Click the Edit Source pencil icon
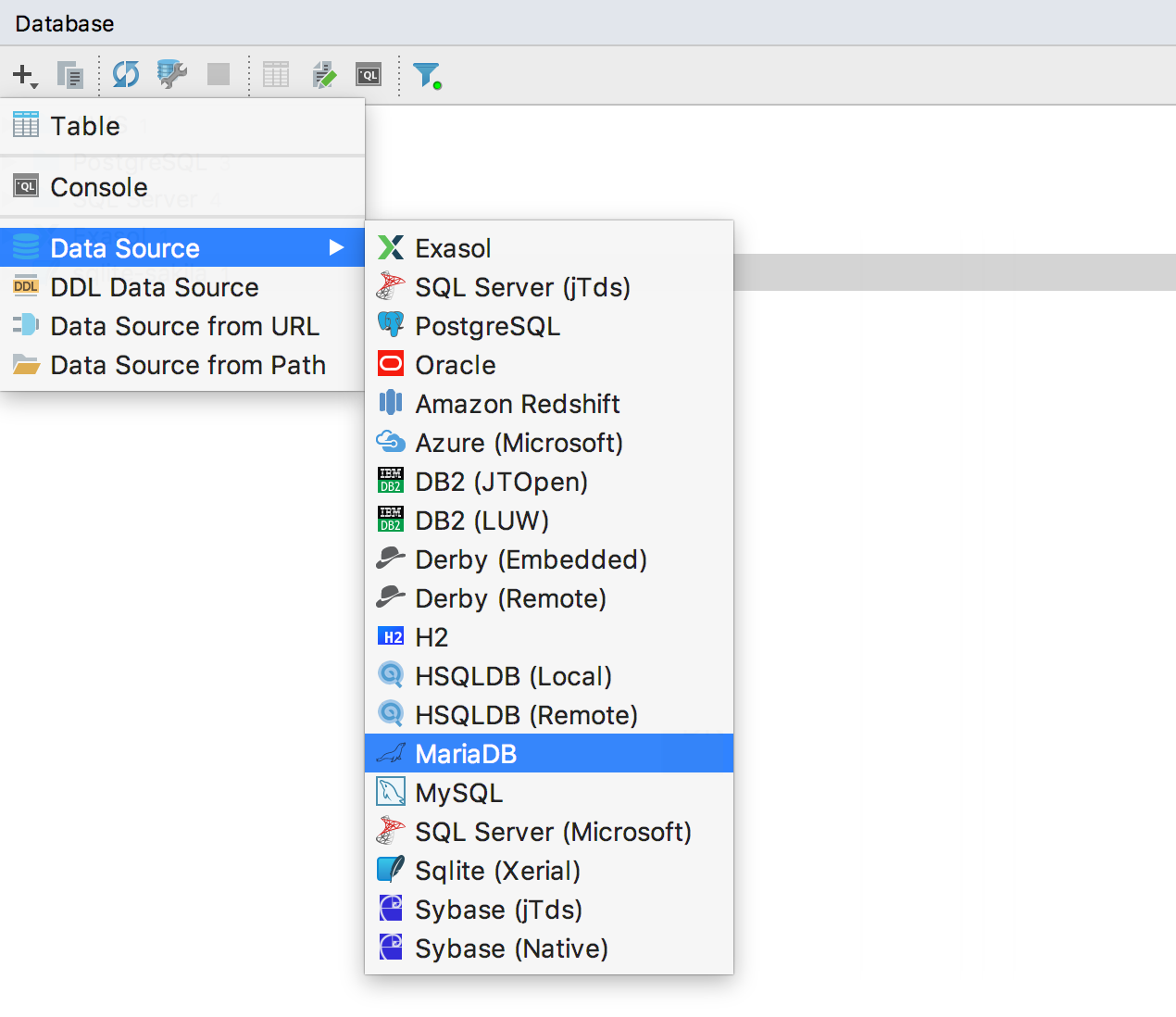1176x1017 pixels. click(324, 74)
